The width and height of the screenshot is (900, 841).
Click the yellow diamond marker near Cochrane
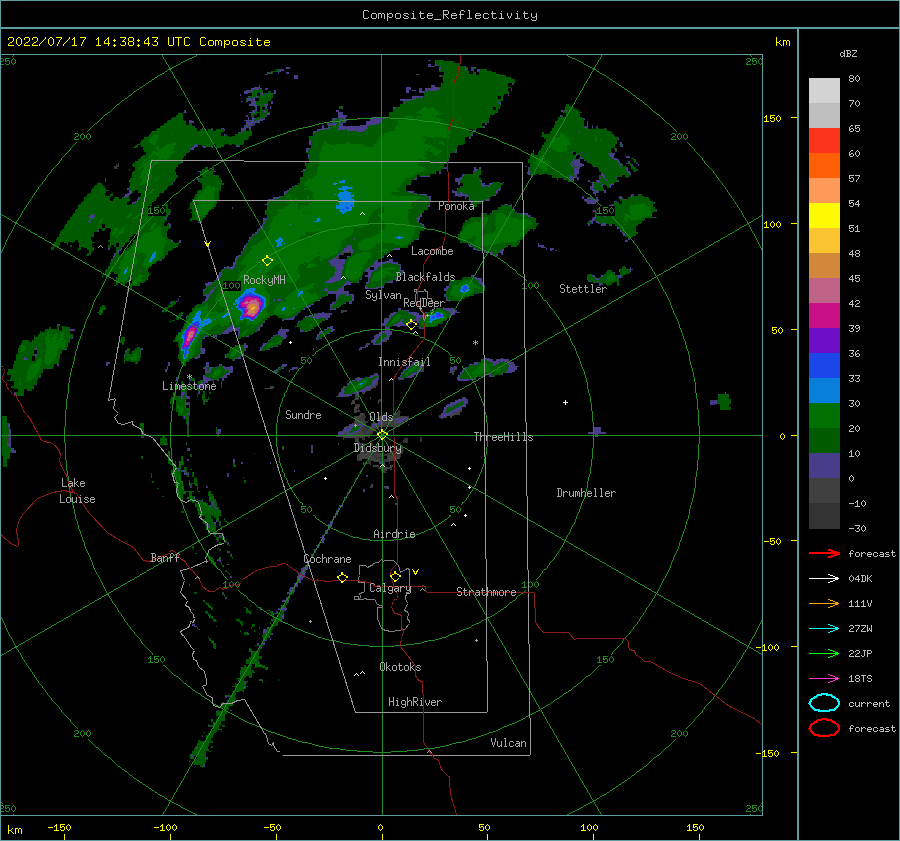coord(342,577)
